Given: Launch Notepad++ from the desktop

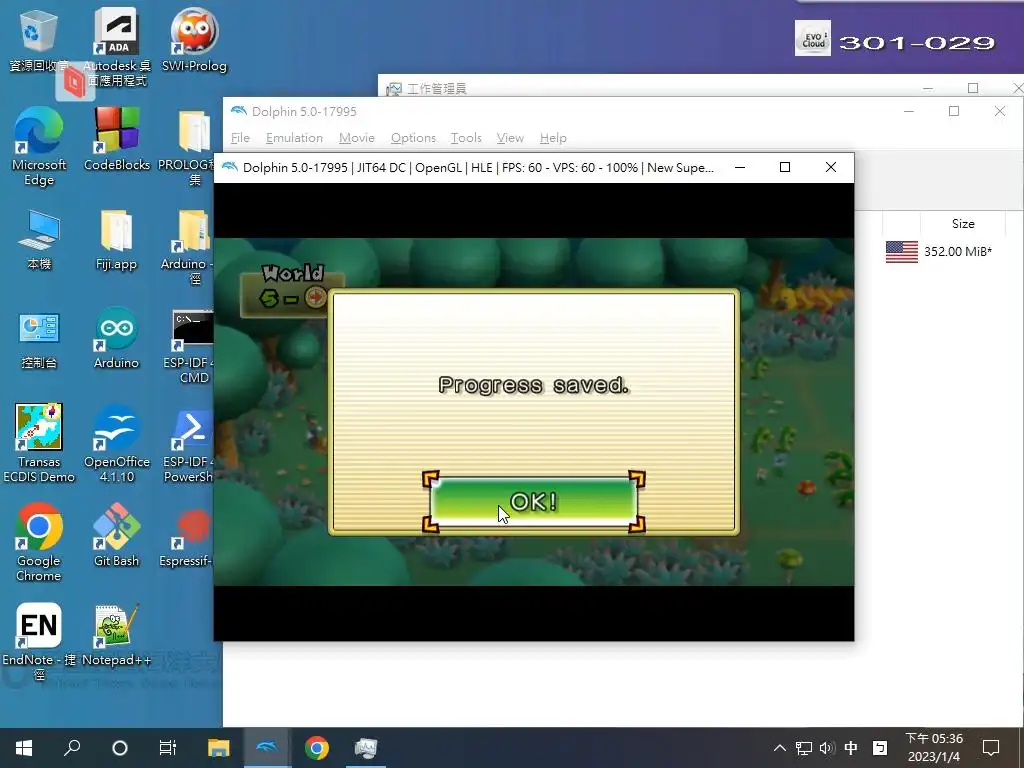Looking at the screenshot, I should pyautogui.click(x=116, y=635).
